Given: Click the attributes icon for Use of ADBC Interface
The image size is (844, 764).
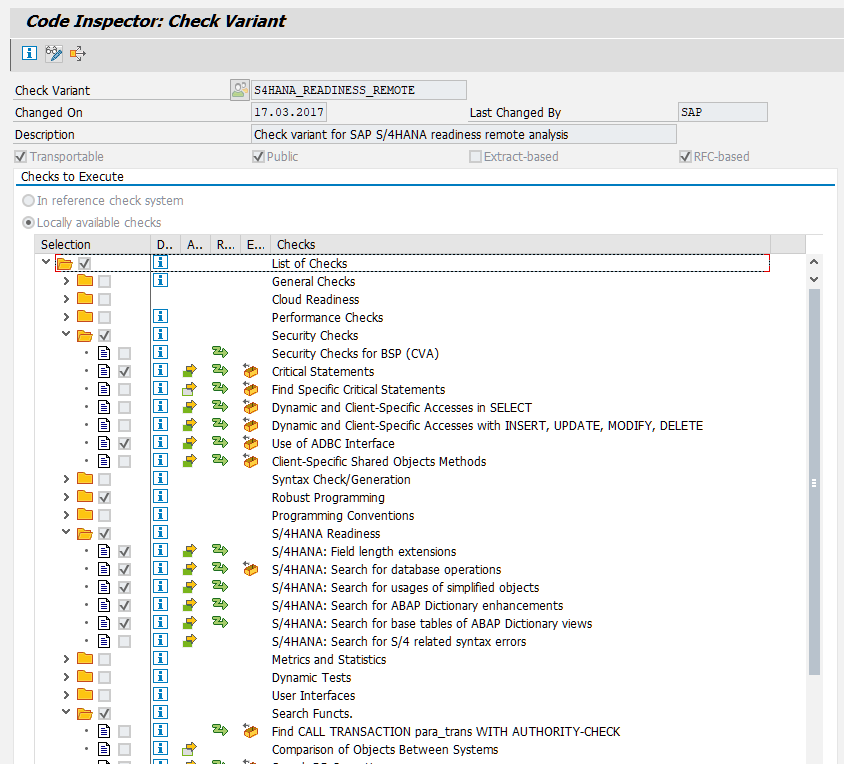Looking at the screenshot, I should coord(189,443).
